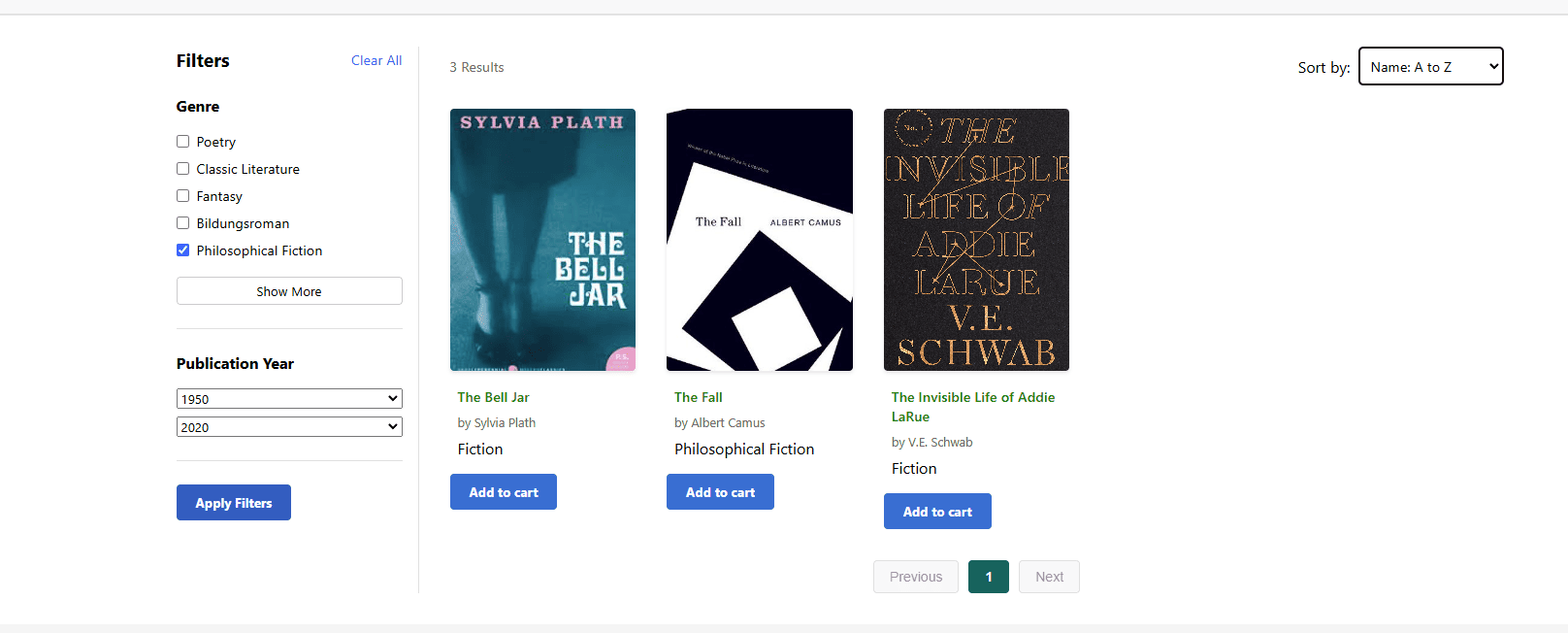This screenshot has width=1568, height=633.
Task: Add The Fall to cart
Action: 720,492
